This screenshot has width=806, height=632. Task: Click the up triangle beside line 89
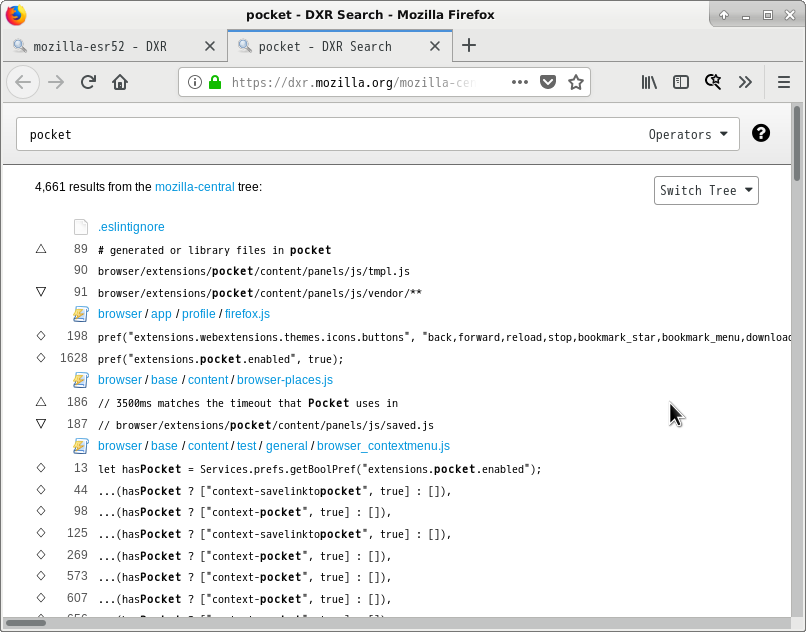(x=41, y=249)
